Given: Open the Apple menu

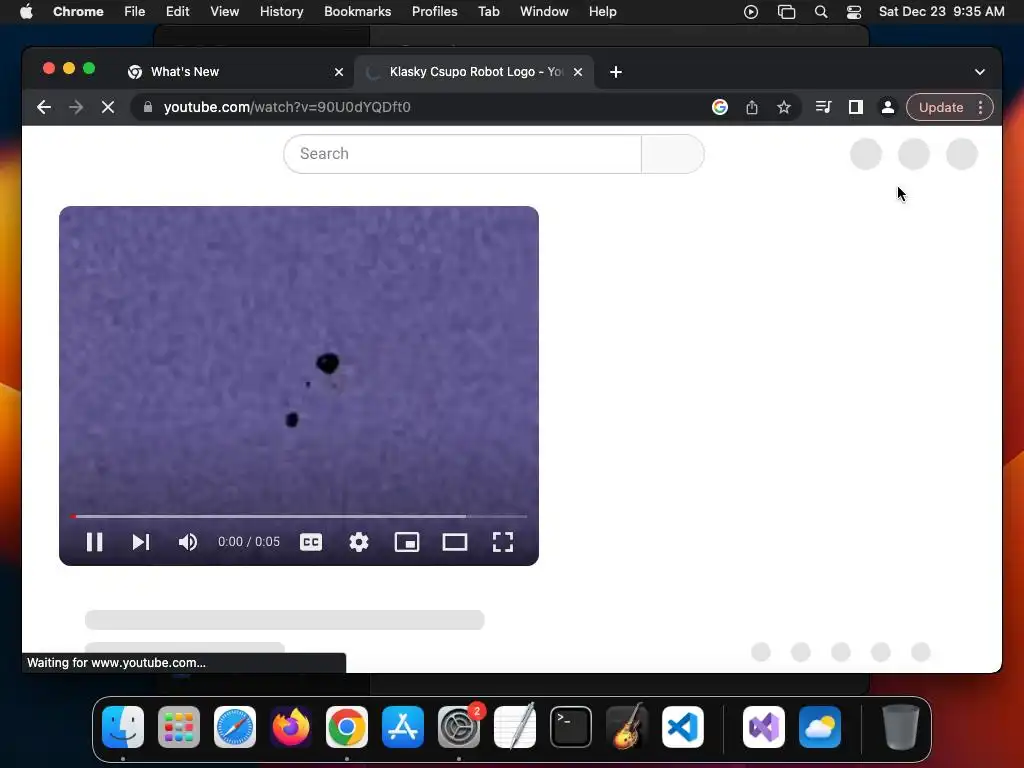Looking at the screenshot, I should 26,12.
